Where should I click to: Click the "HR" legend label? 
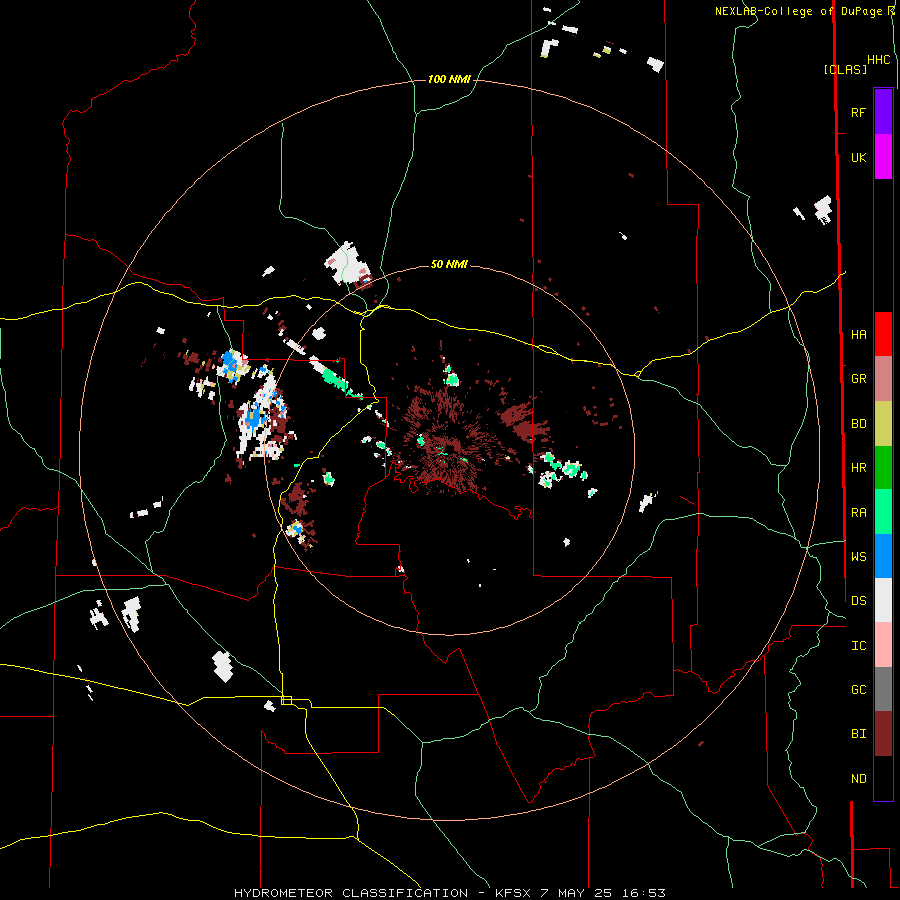click(x=858, y=468)
